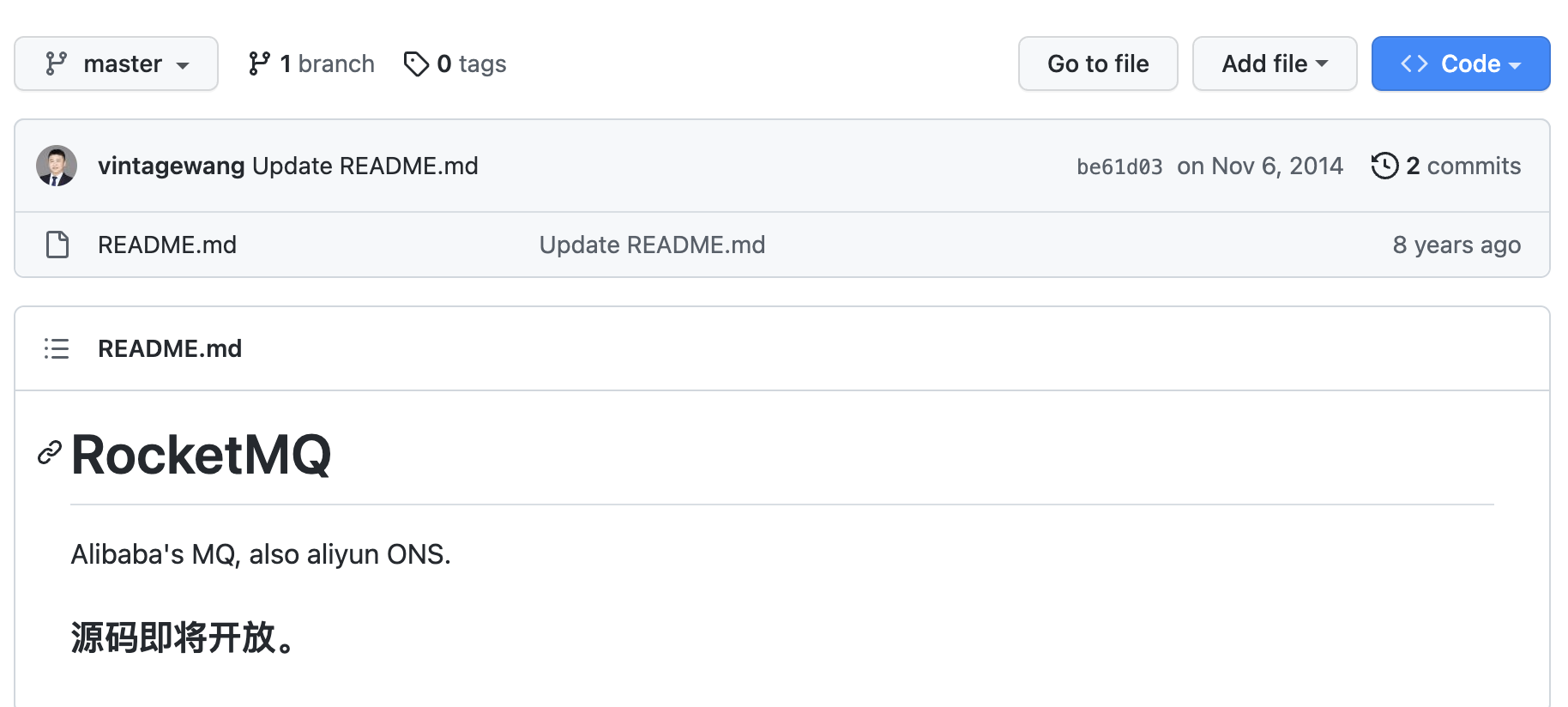Click the git branch icon in master button
The height and width of the screenshot is (707, 1568).
click(x=57, y=63)
